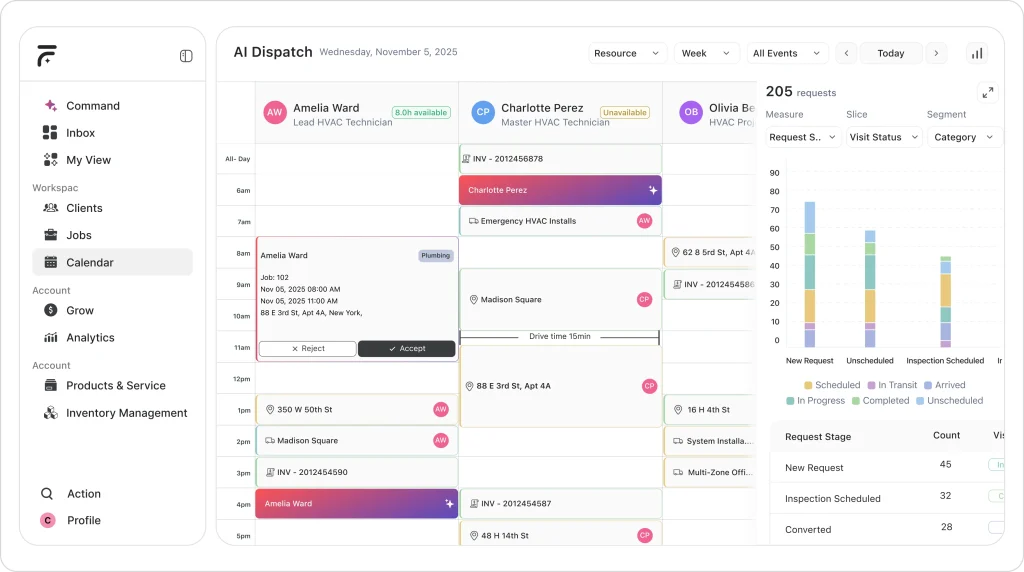Open the Command sparkle icon
The width and height of the screenshot is (1024, 572).
(x=50, y=106)
